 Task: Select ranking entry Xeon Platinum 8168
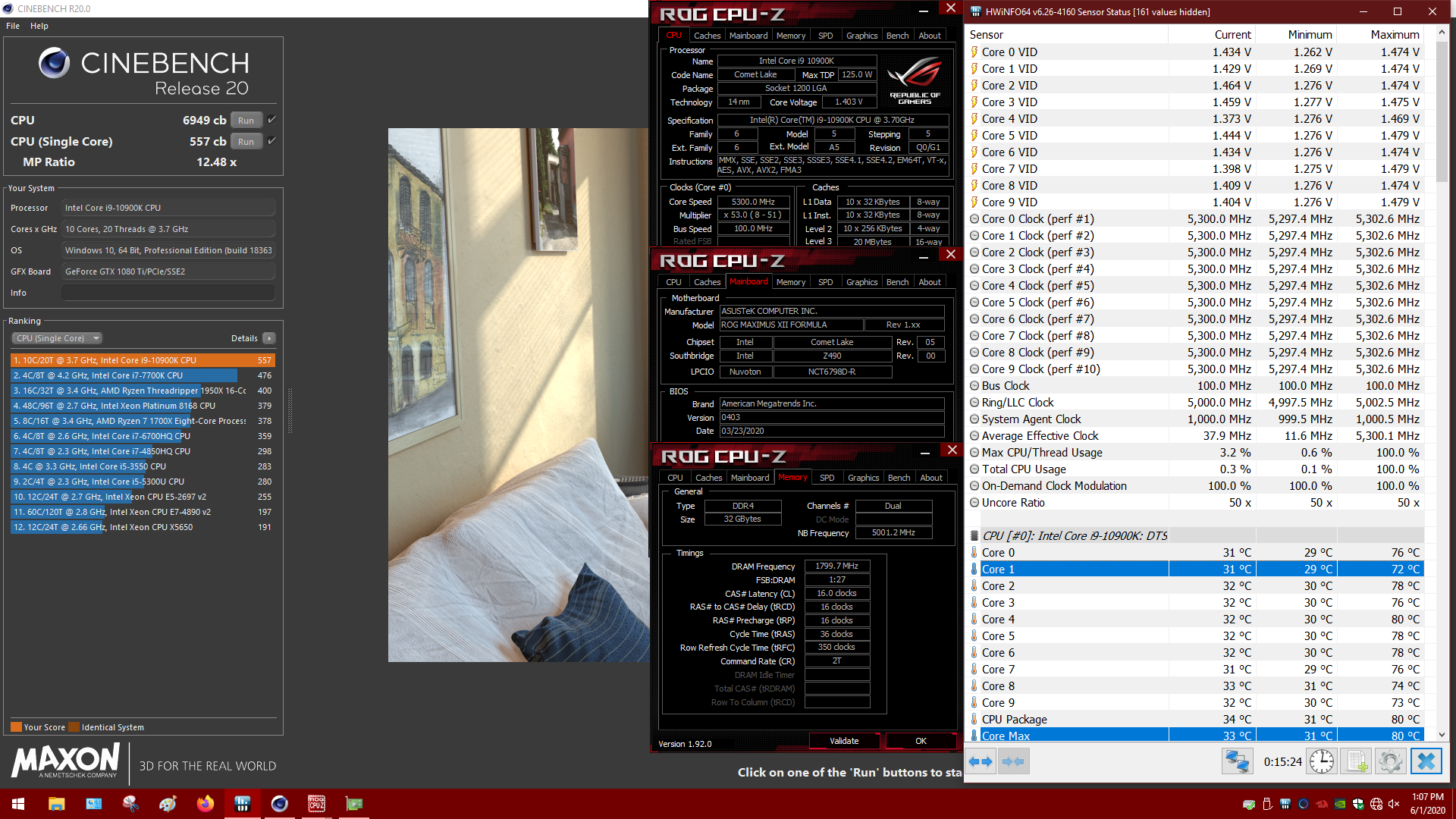(x=143, y=406)
